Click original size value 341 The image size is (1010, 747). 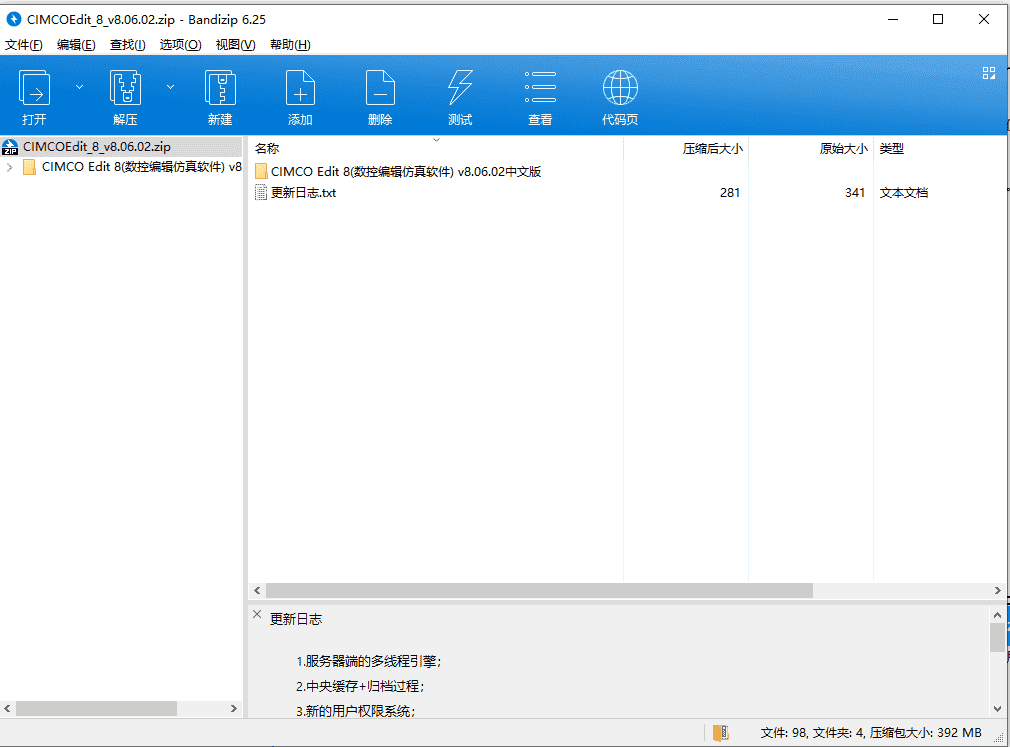(x=855, y=193)
